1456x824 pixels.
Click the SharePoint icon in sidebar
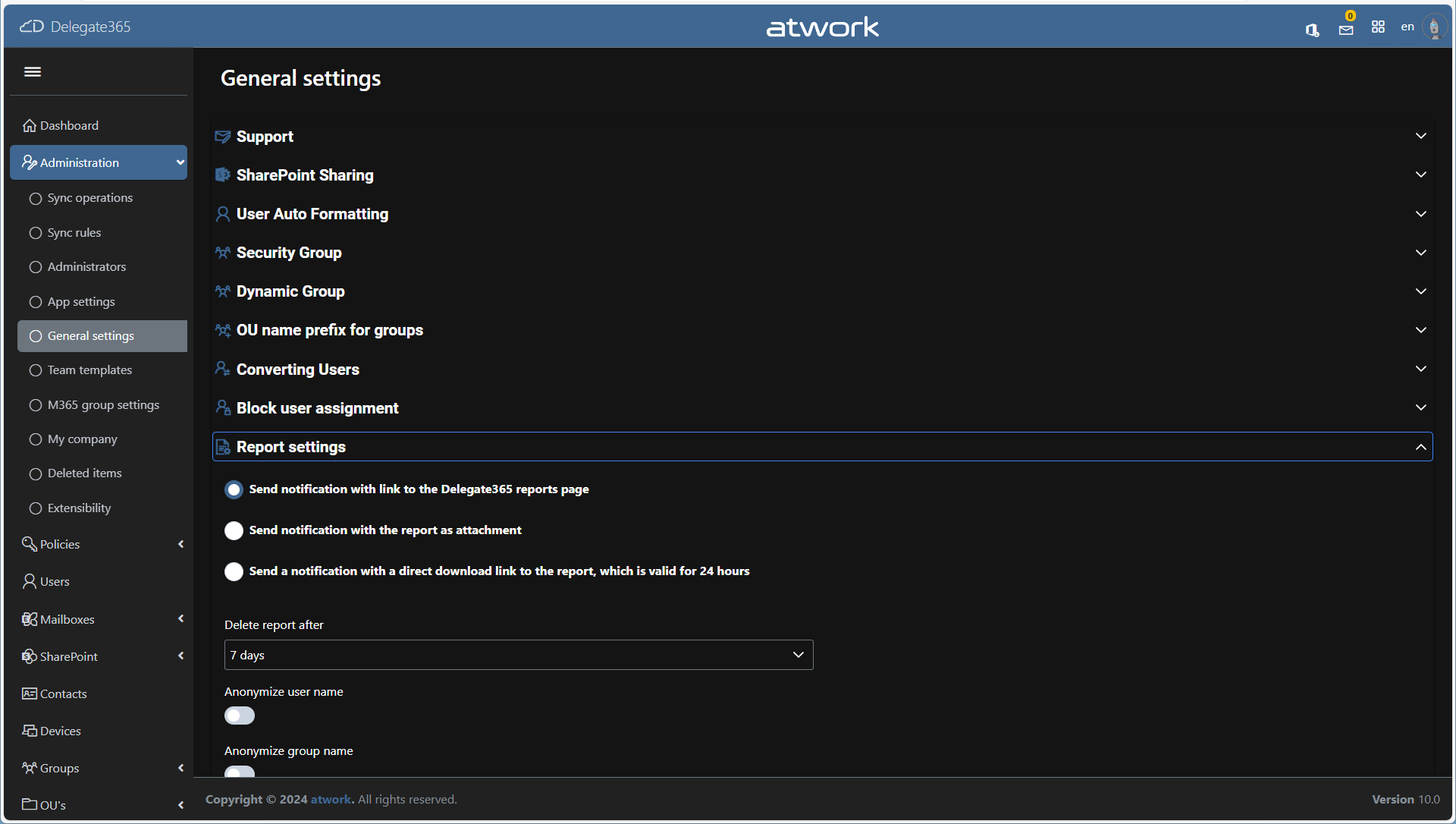point(30,656)
